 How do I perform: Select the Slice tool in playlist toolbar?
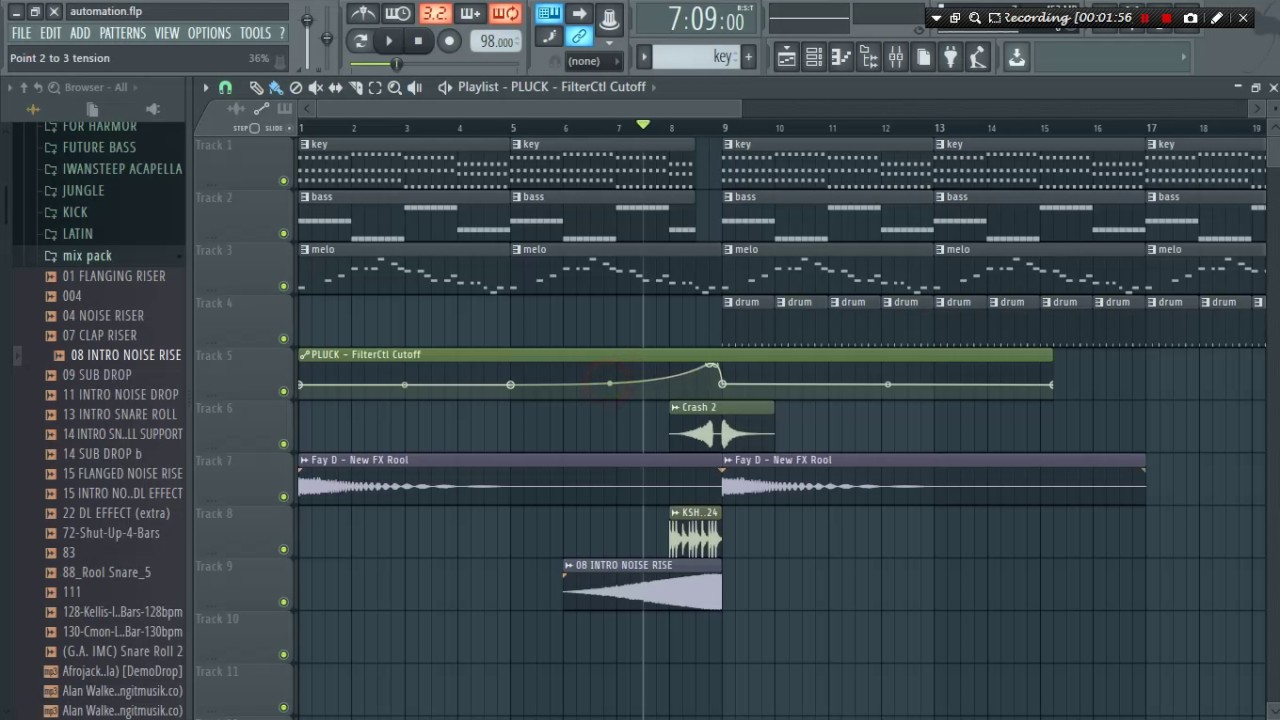tap(355, 88)
